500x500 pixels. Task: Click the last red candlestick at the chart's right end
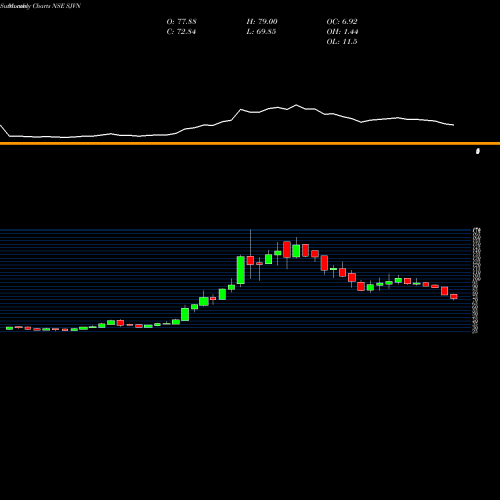454,297
